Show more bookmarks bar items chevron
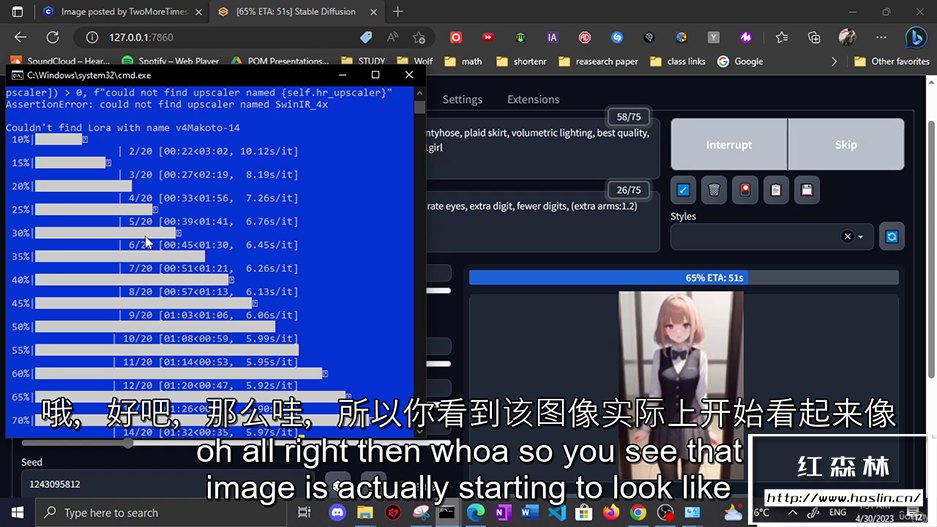The height and width of the screenshot is (527, 937). (834, 61)
